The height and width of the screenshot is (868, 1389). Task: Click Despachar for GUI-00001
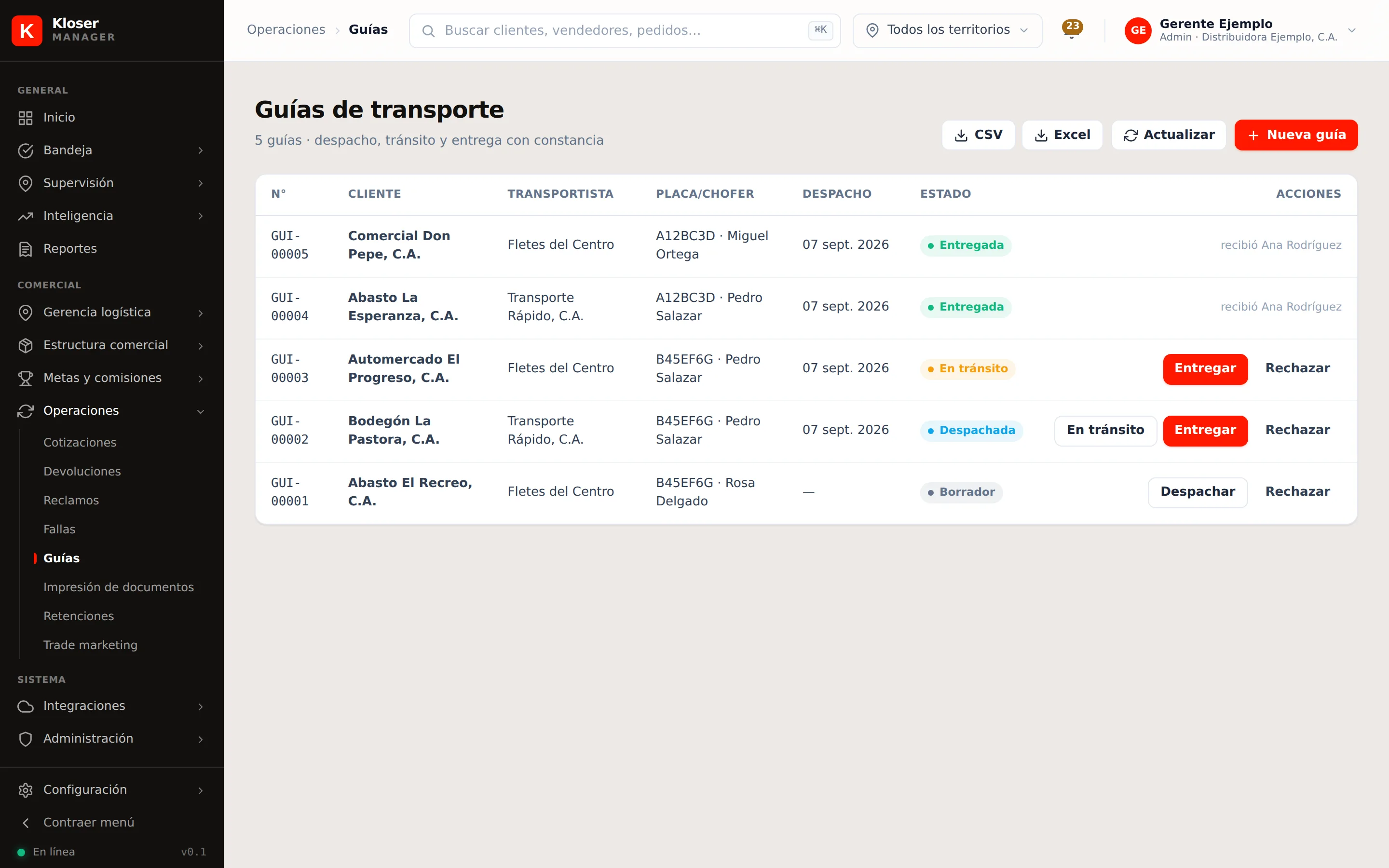click(x=1198, y=492)
